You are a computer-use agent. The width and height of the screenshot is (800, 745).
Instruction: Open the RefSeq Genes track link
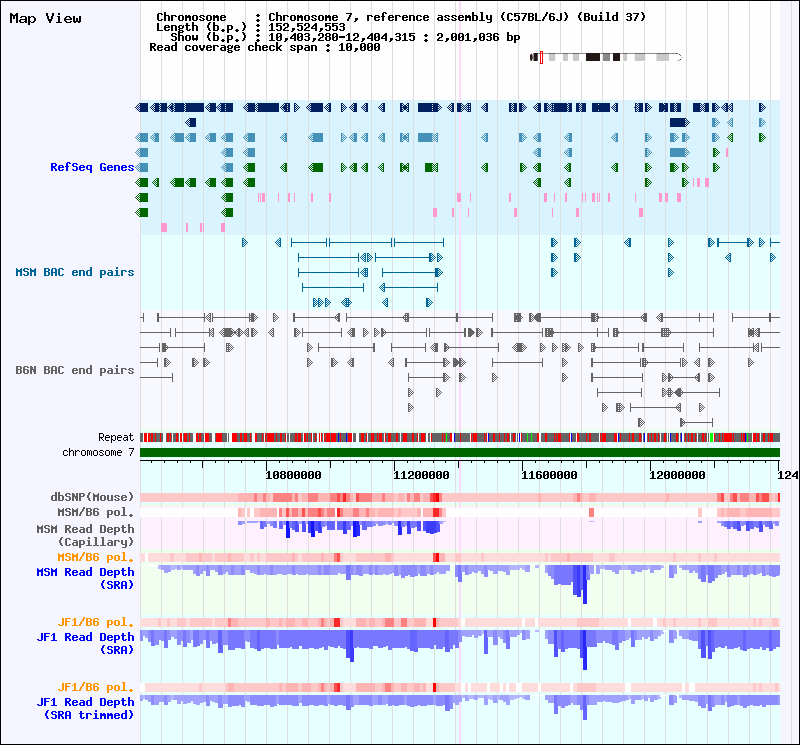click(92, 167)
